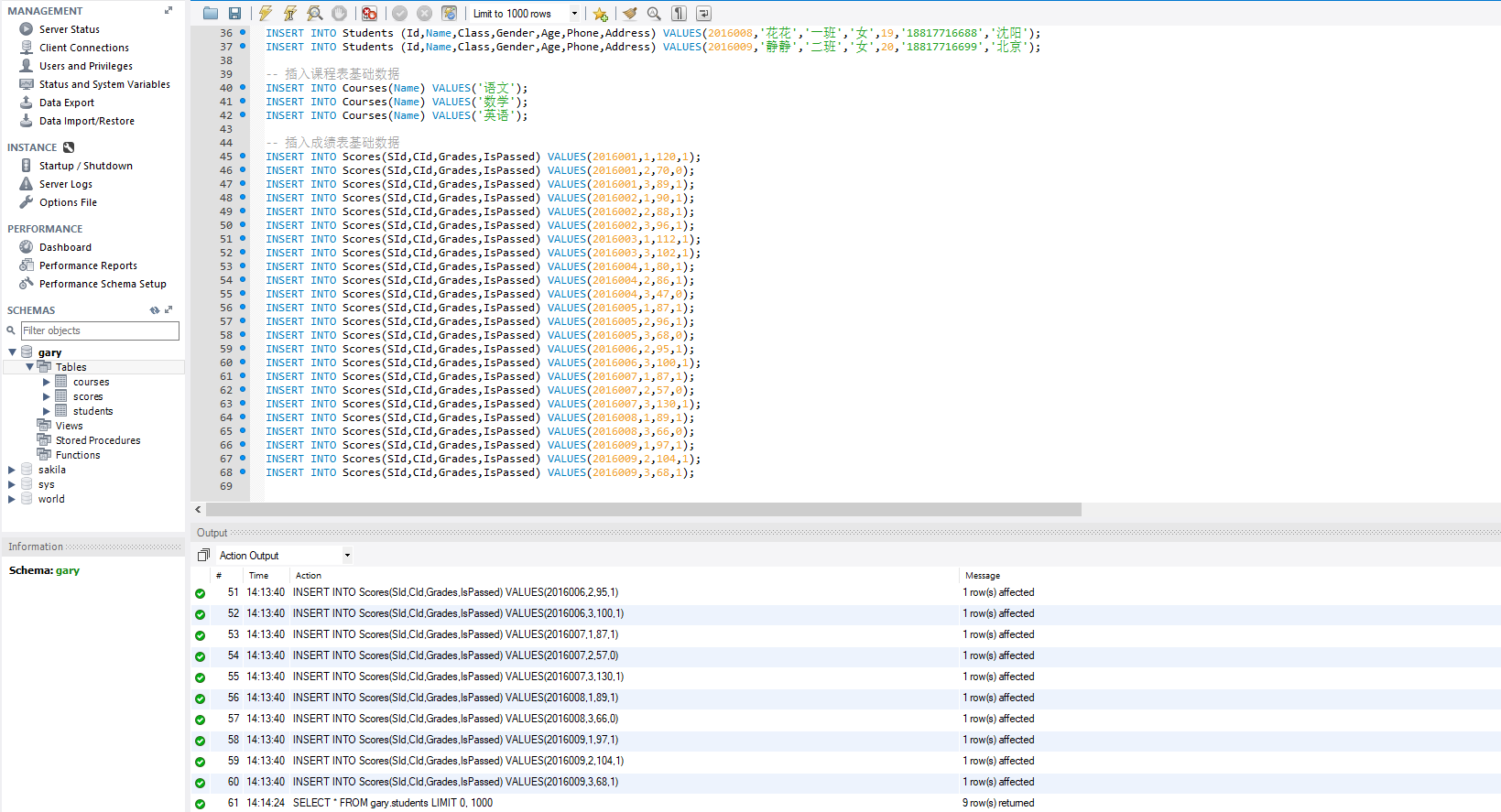Image resolution: width=1501 pixels, height=812 pixels.
Task: Select the Functions node
Action: click(x=78, y=455)
